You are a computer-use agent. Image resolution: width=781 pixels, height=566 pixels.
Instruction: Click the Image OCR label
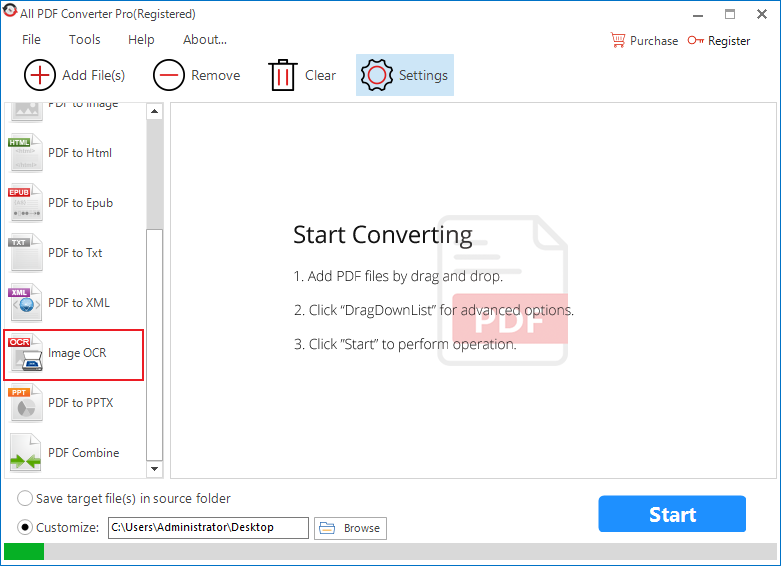[x=77, y=353]
